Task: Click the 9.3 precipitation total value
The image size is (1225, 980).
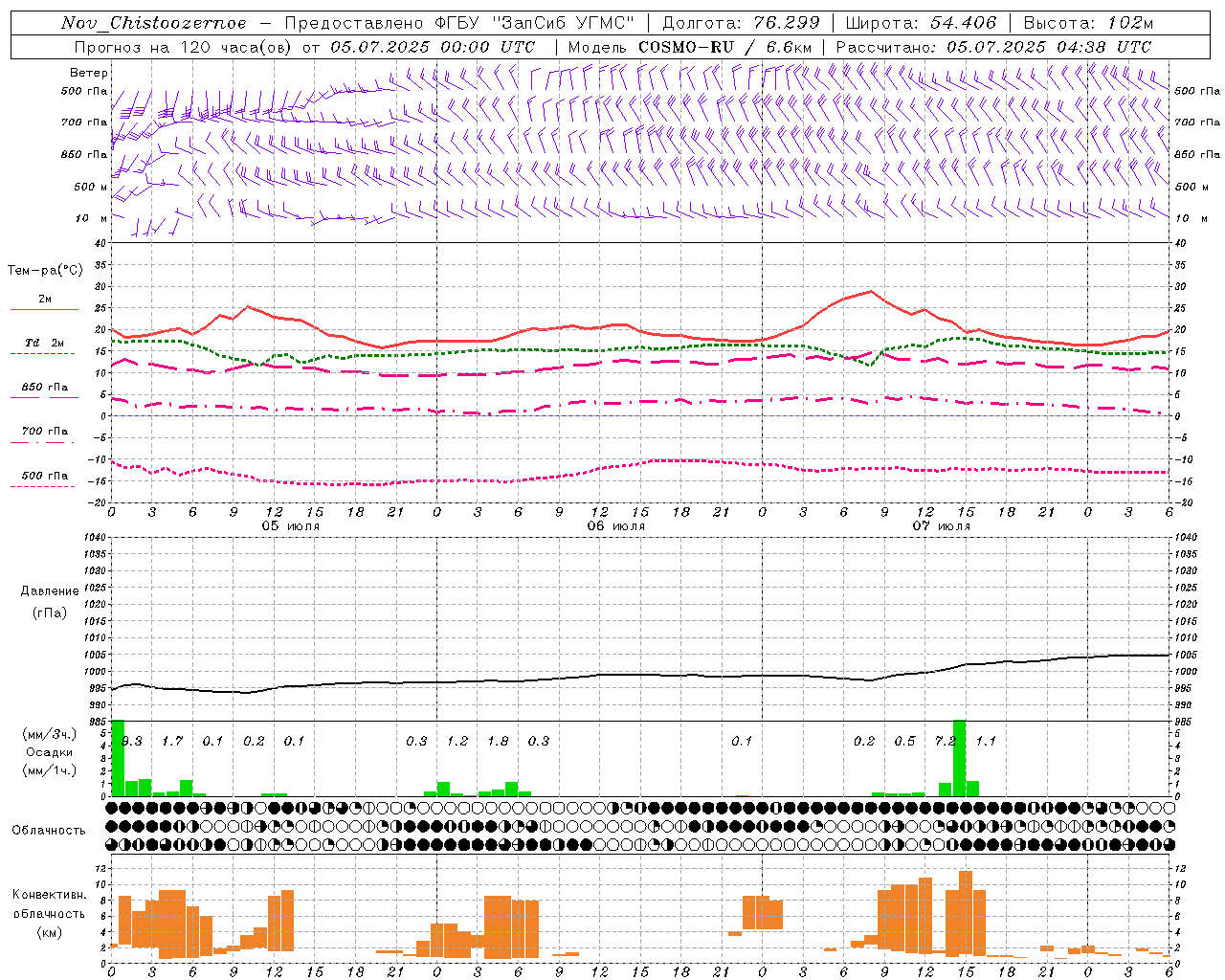Action: 132,741
